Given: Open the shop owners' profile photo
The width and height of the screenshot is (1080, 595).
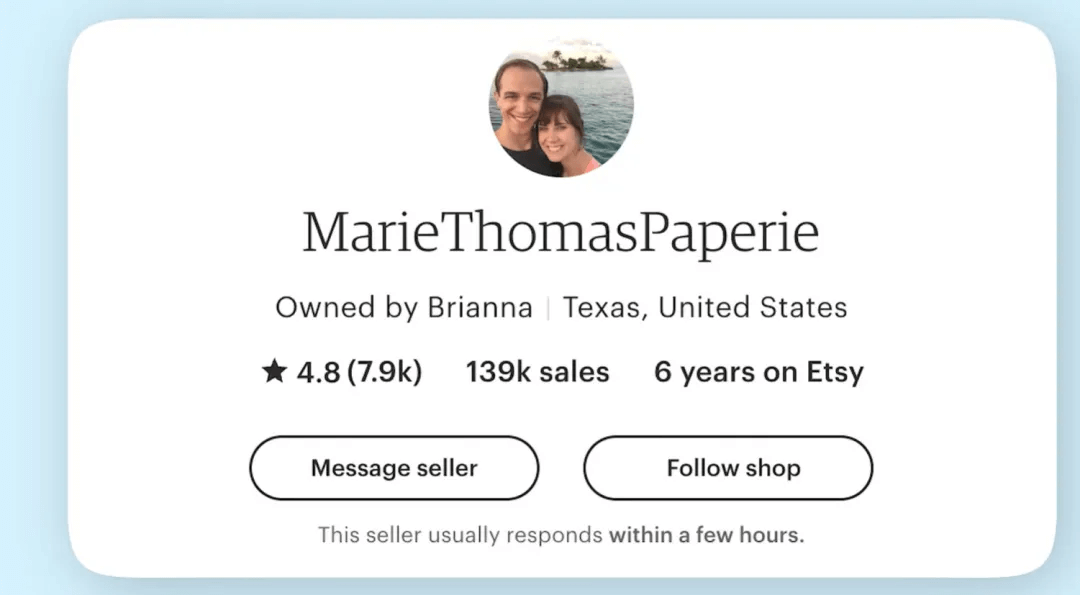Looking at the screenshot, I should 560,107.
